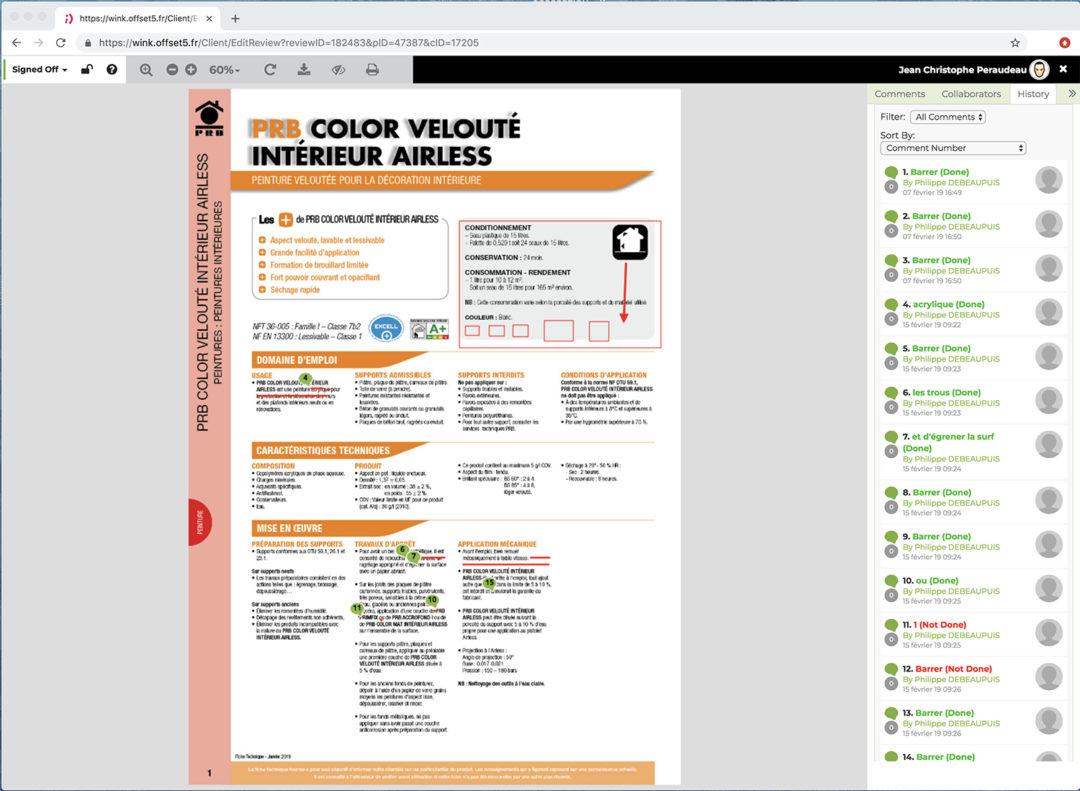Click Jean Christophe Peraudeau's avatar
Viewport: 1080px width, 791px height.
click(x=1039, y=69)
